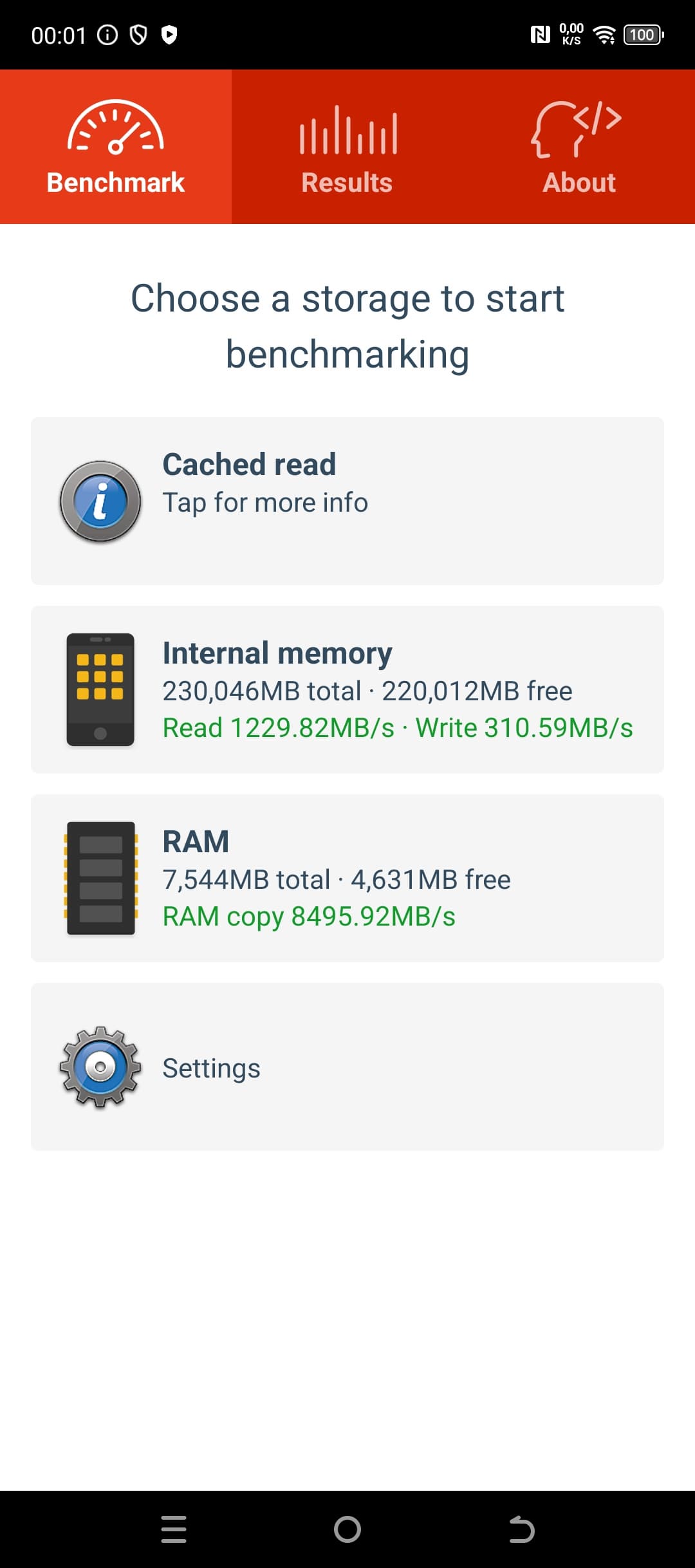The image size is (695, 1568).
Task: Tap the Wi-Fi status icon
Action: pyautogui.click(x=604, y=35)
